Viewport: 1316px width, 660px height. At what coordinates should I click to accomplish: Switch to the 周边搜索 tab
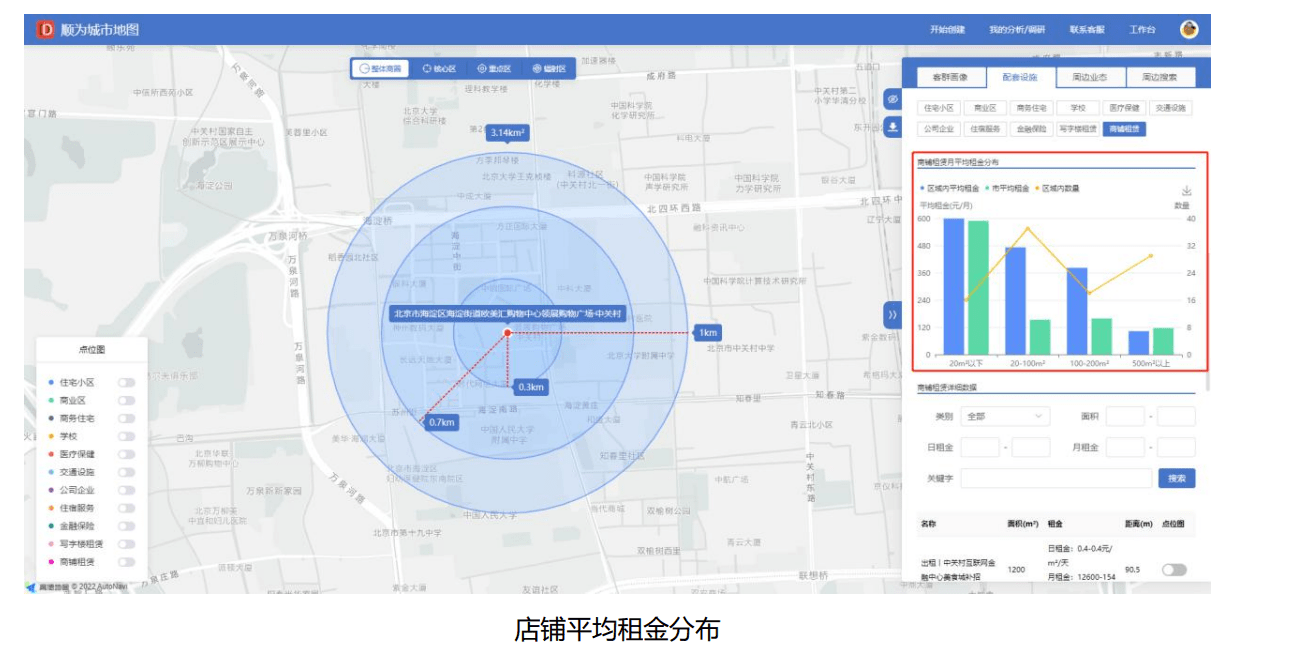[1160, 77]
